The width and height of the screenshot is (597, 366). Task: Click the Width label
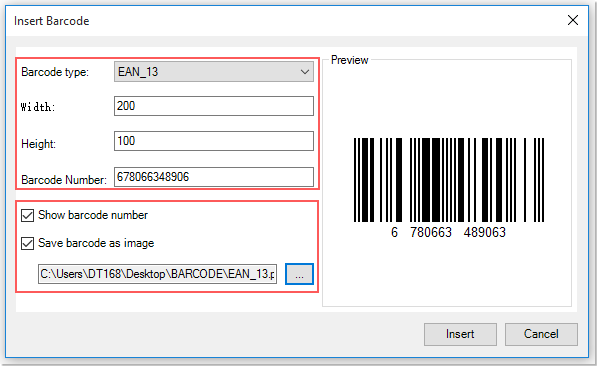[x=38, y=107]
